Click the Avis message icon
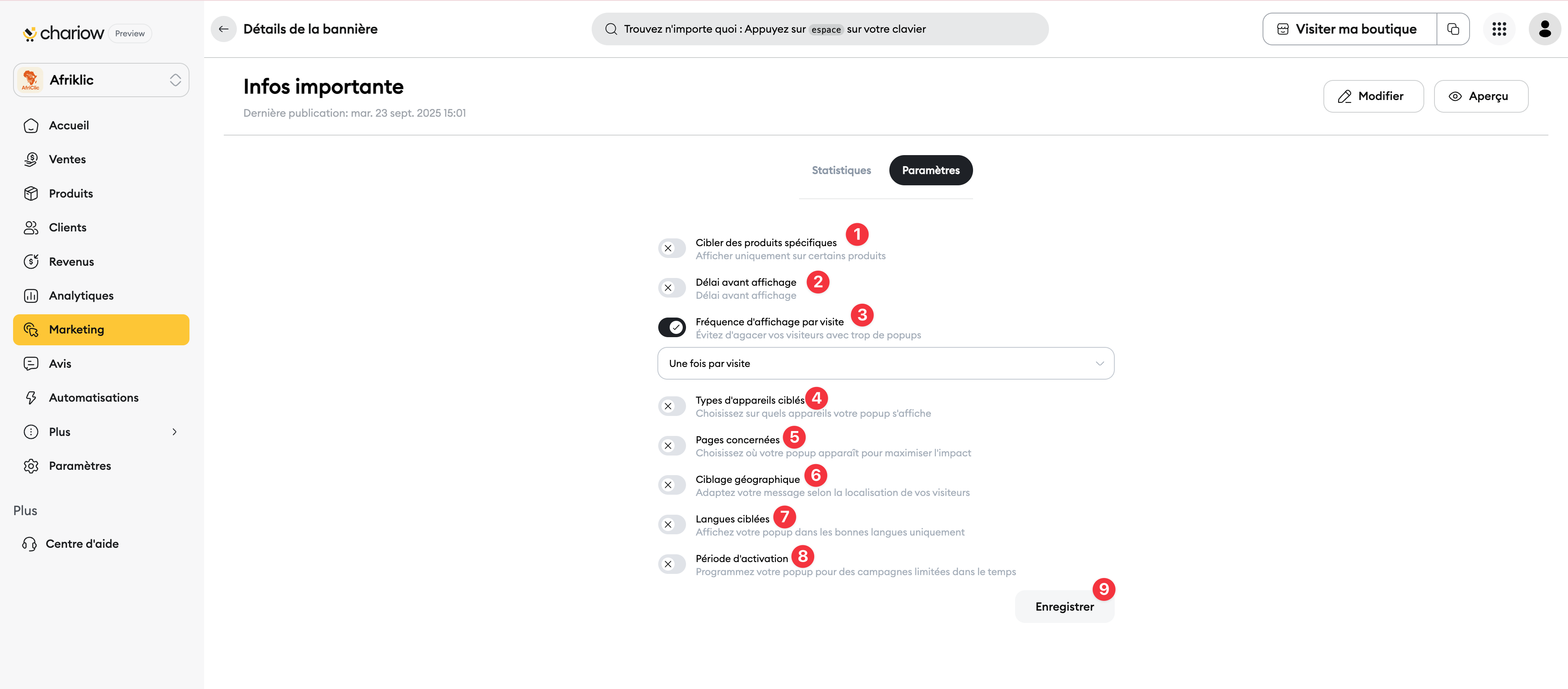This screenshot has width=1568, height=689. [x=31, y=364]
